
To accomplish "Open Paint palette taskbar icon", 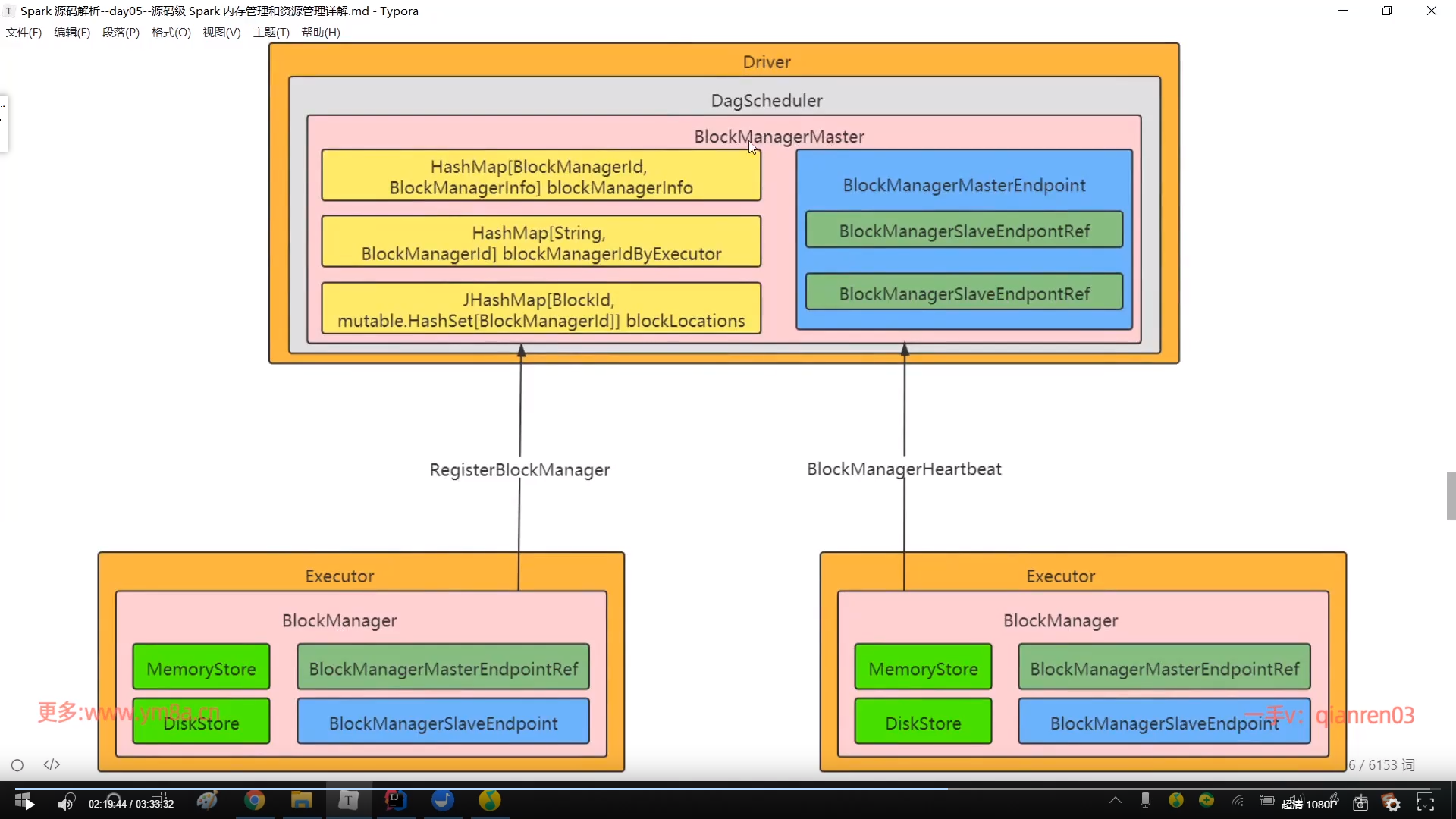I will 207,800.
